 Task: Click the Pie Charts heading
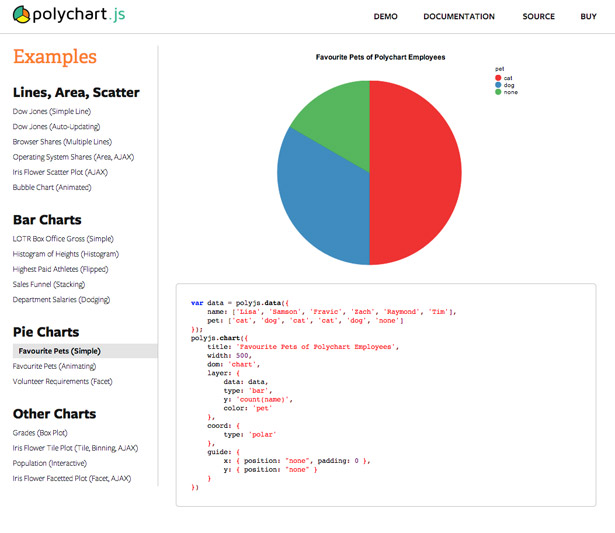[x=46, y=332]
